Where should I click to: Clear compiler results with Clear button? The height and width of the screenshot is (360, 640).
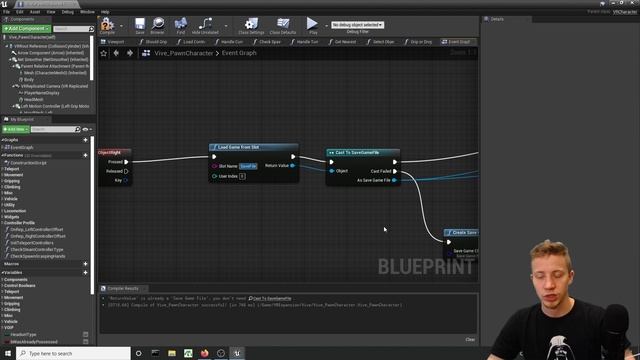pyautogui.click(x=470, y=340)
